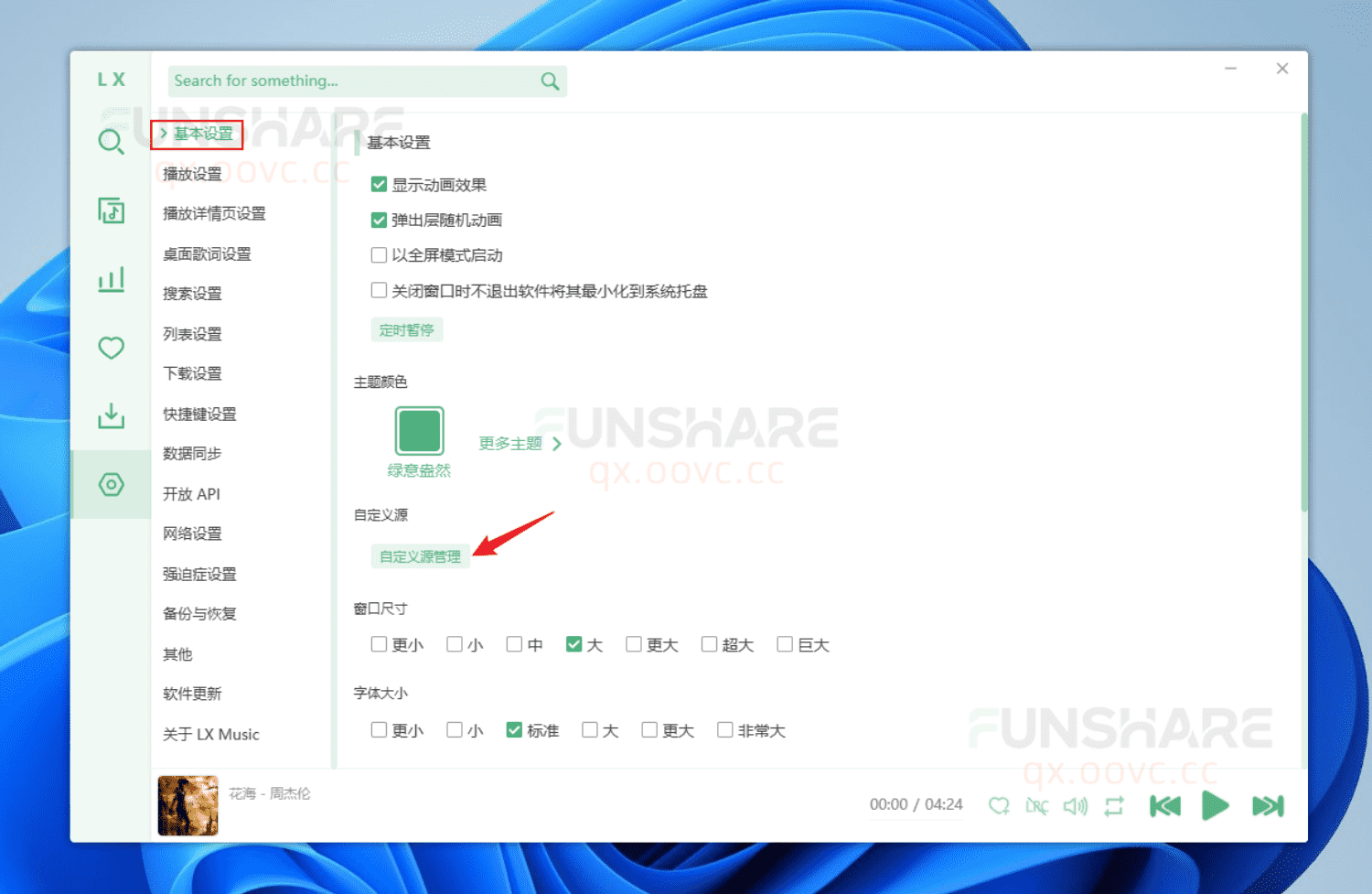This screenshot has height=894, width=1372.
Task: Toggle desktop lyrics with the LRC icon
Action: point(1037,805)
